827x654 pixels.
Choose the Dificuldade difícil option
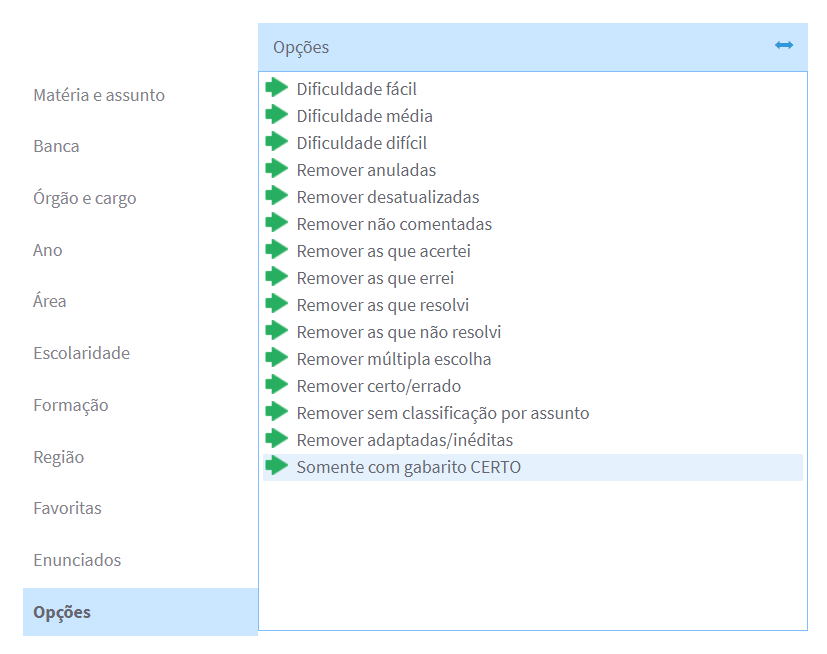[361, 143]
